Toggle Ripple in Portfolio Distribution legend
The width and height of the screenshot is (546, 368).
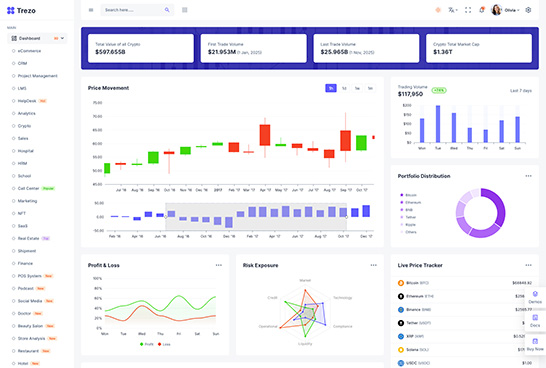click(408, 225)
